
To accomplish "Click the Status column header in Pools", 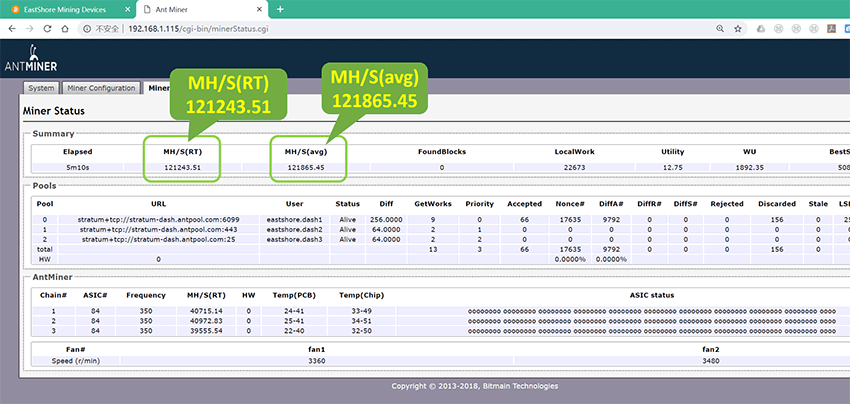I will point(347,204).
